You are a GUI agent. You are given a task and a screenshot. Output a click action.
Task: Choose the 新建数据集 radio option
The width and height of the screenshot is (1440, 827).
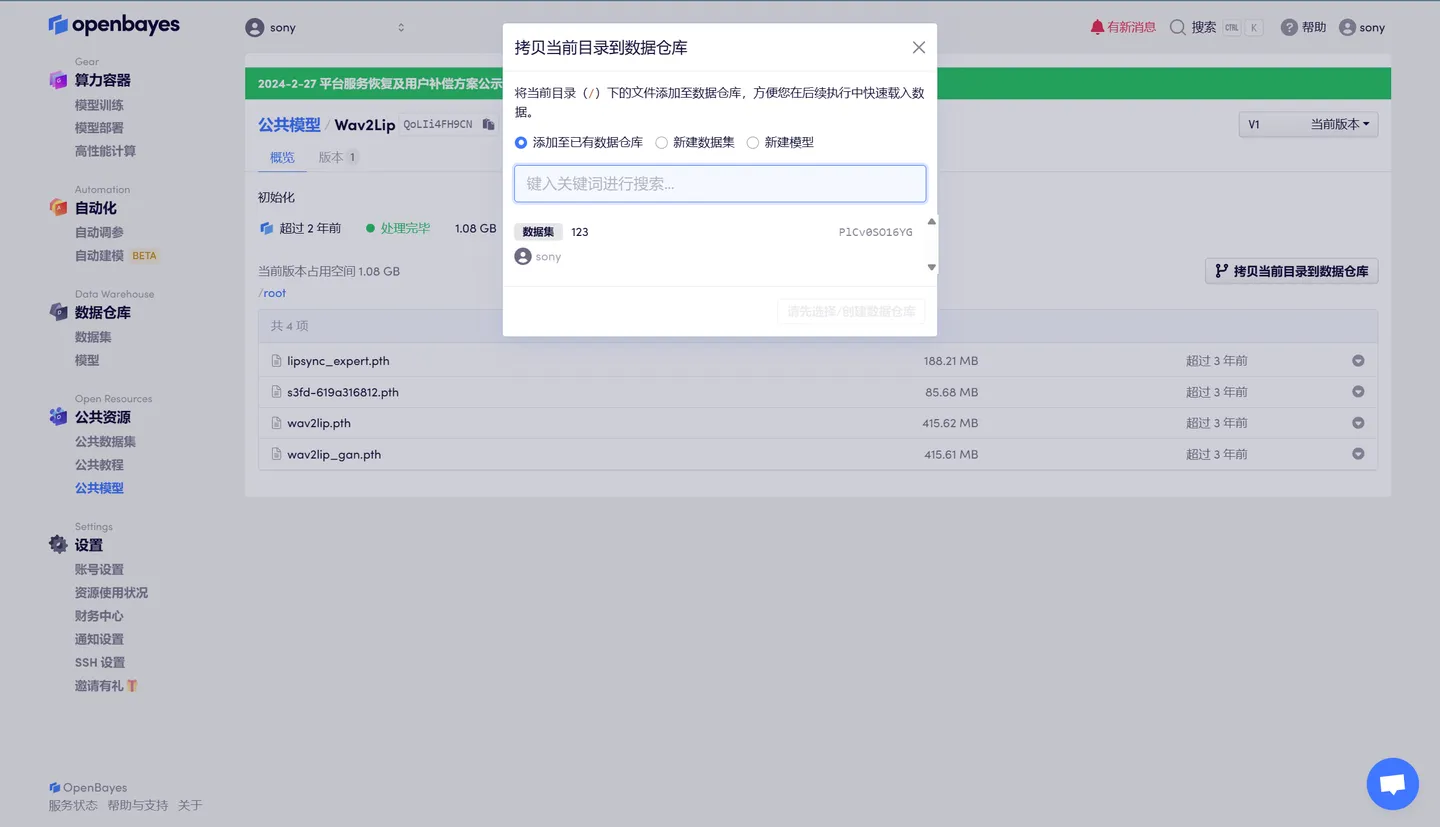coord(660,142)
